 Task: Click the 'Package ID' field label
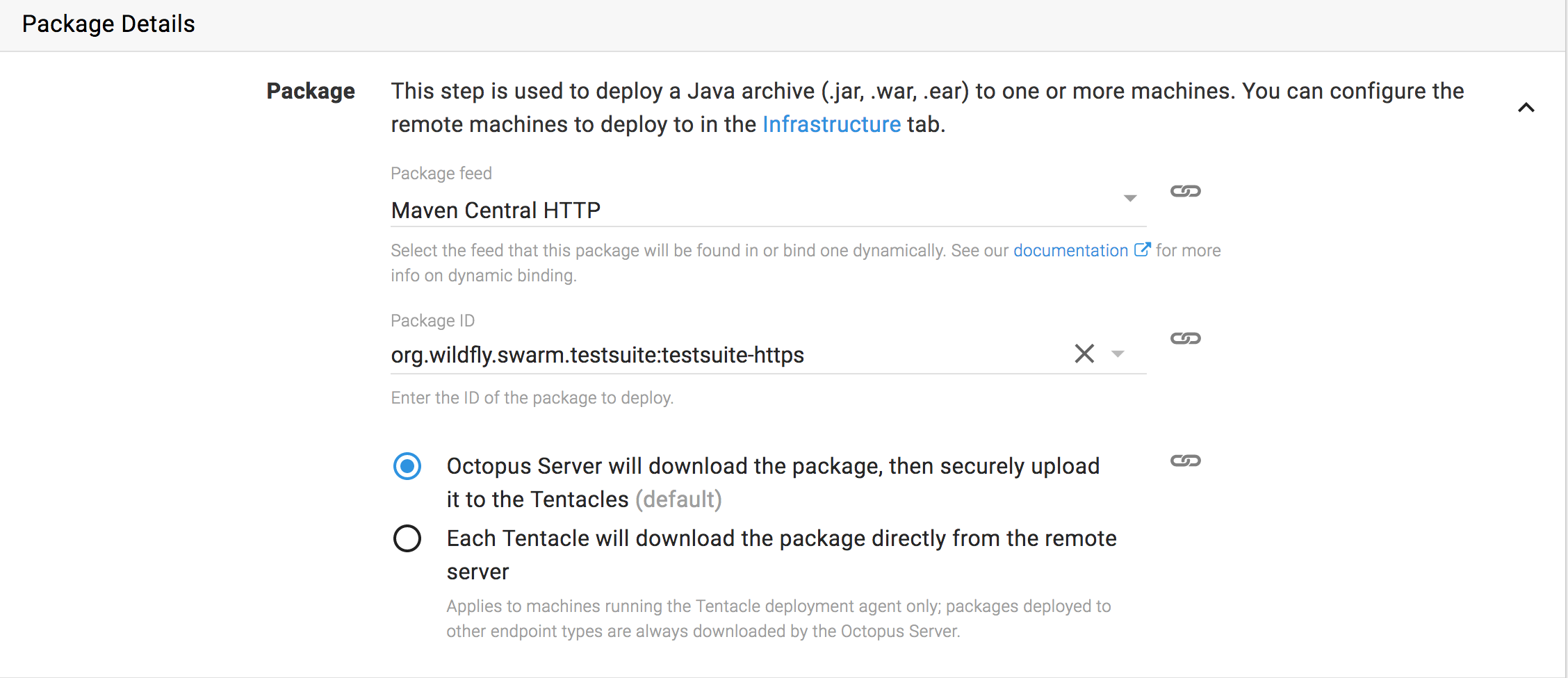pyautogui.click(x=432, y=320)
